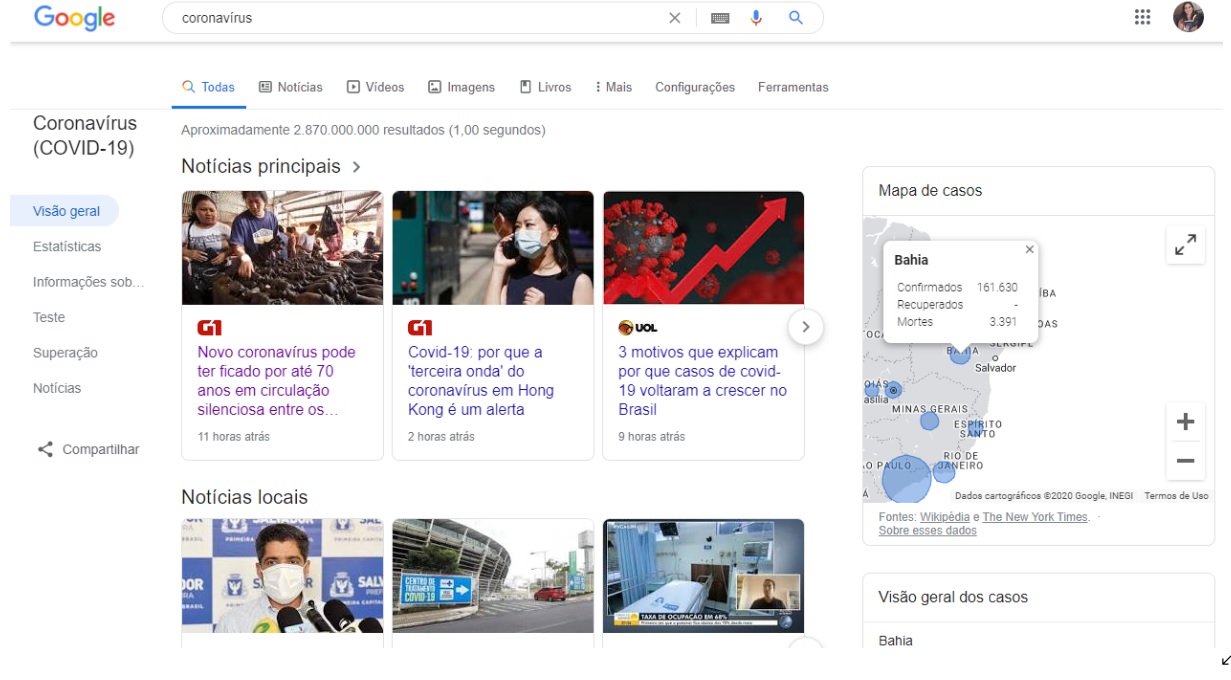Select Estatísticas in the left sidebar

click(67, 247)
